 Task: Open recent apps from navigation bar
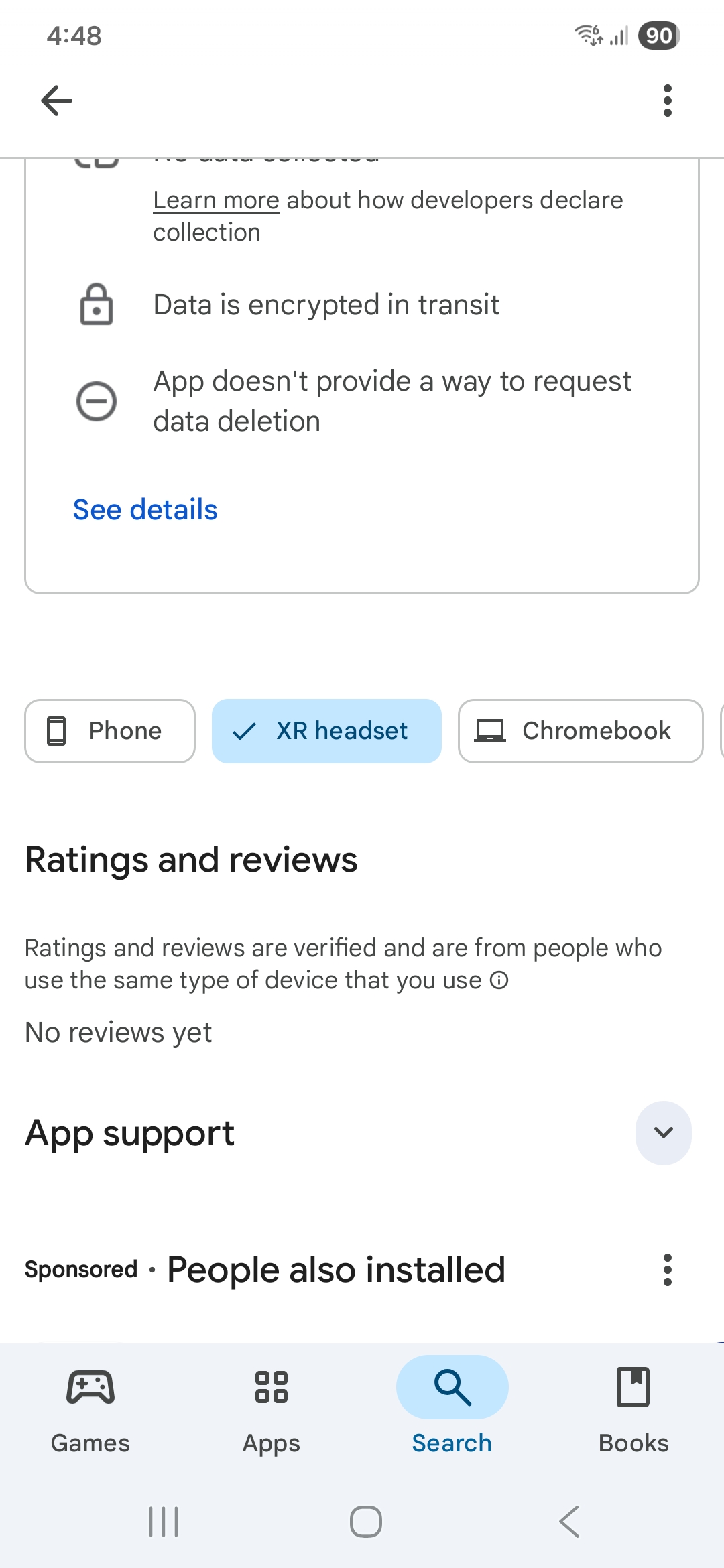coord(162,1521)
